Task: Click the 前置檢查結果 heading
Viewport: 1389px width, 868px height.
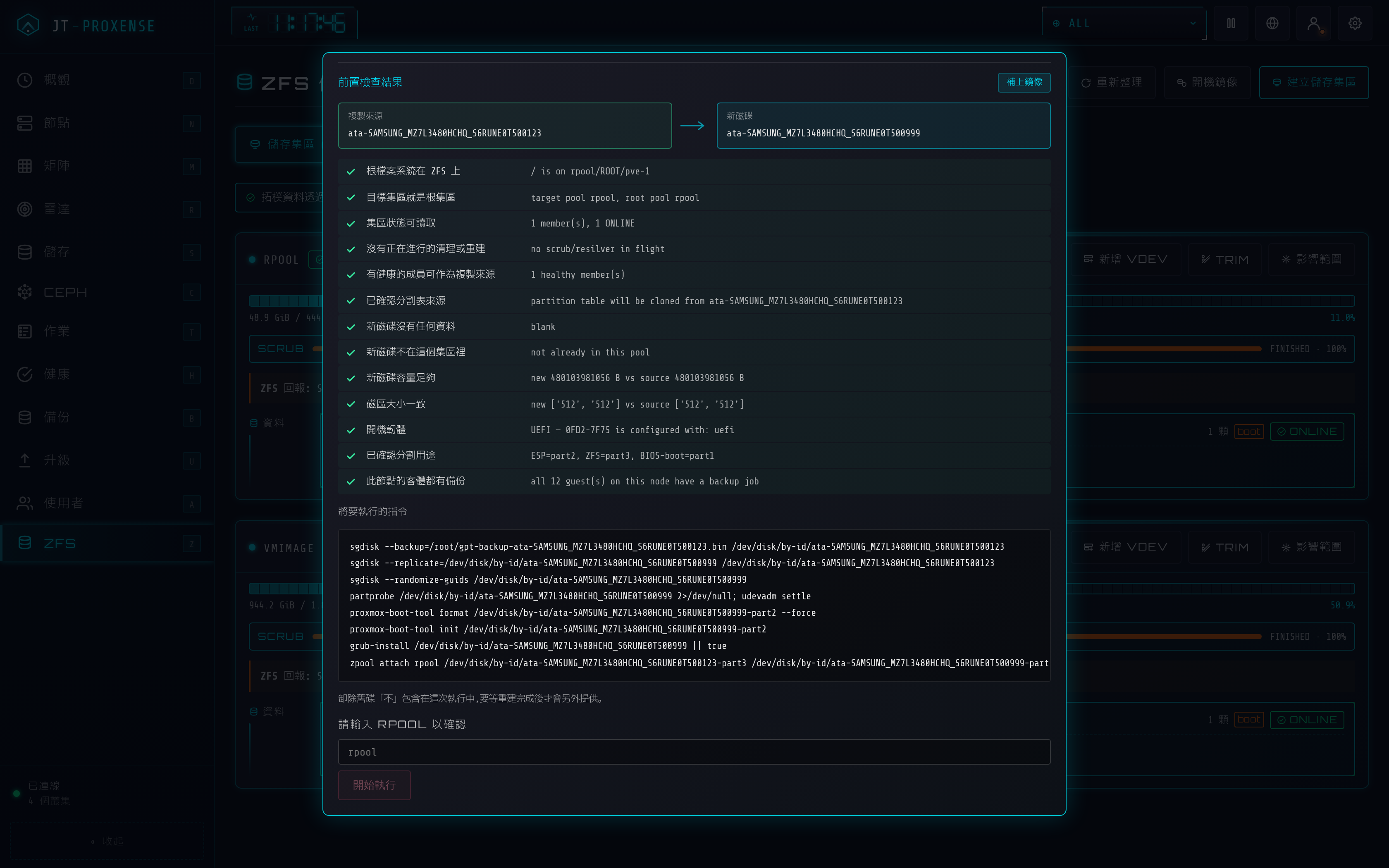Action: pyautogui.click(x=370, y=82)
